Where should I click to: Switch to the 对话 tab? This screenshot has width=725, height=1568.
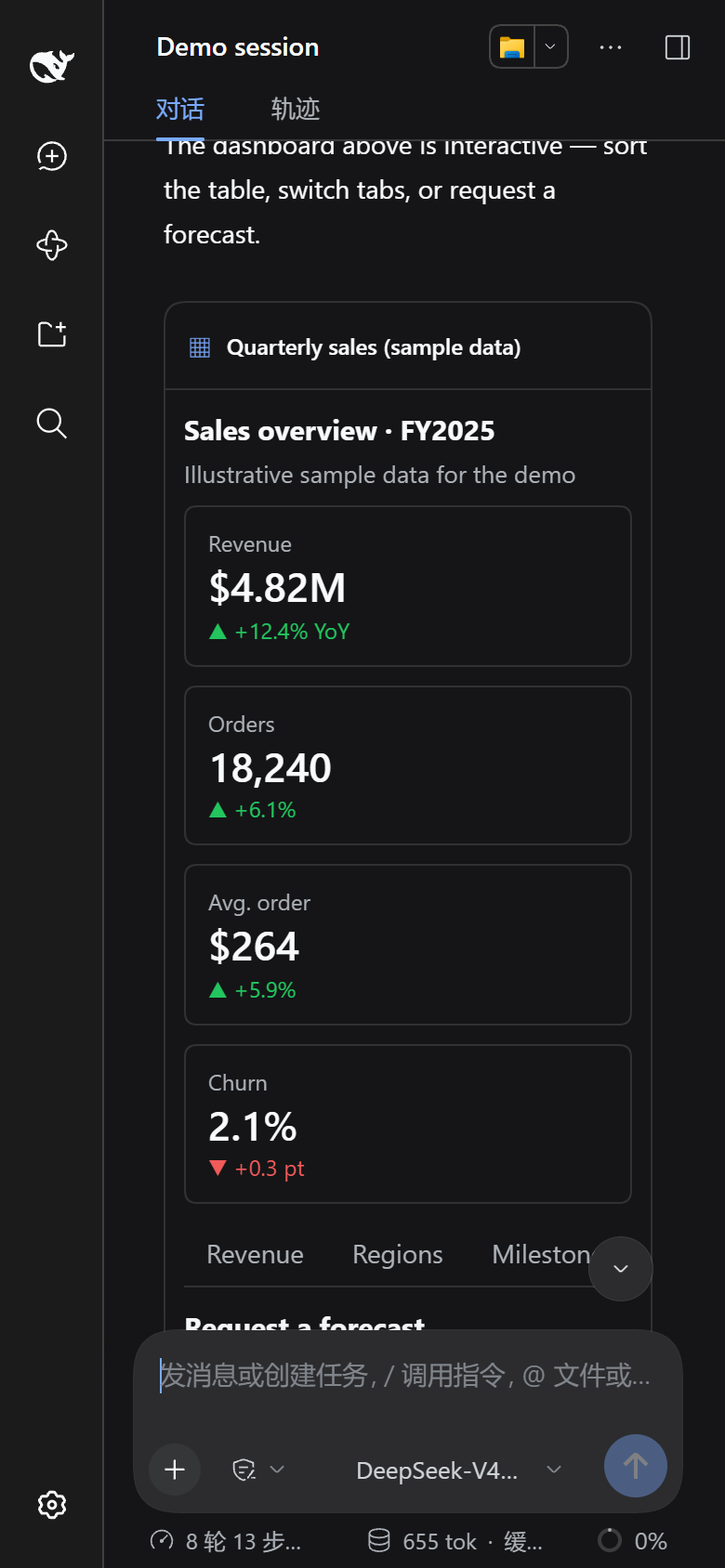tap(180, 110)
